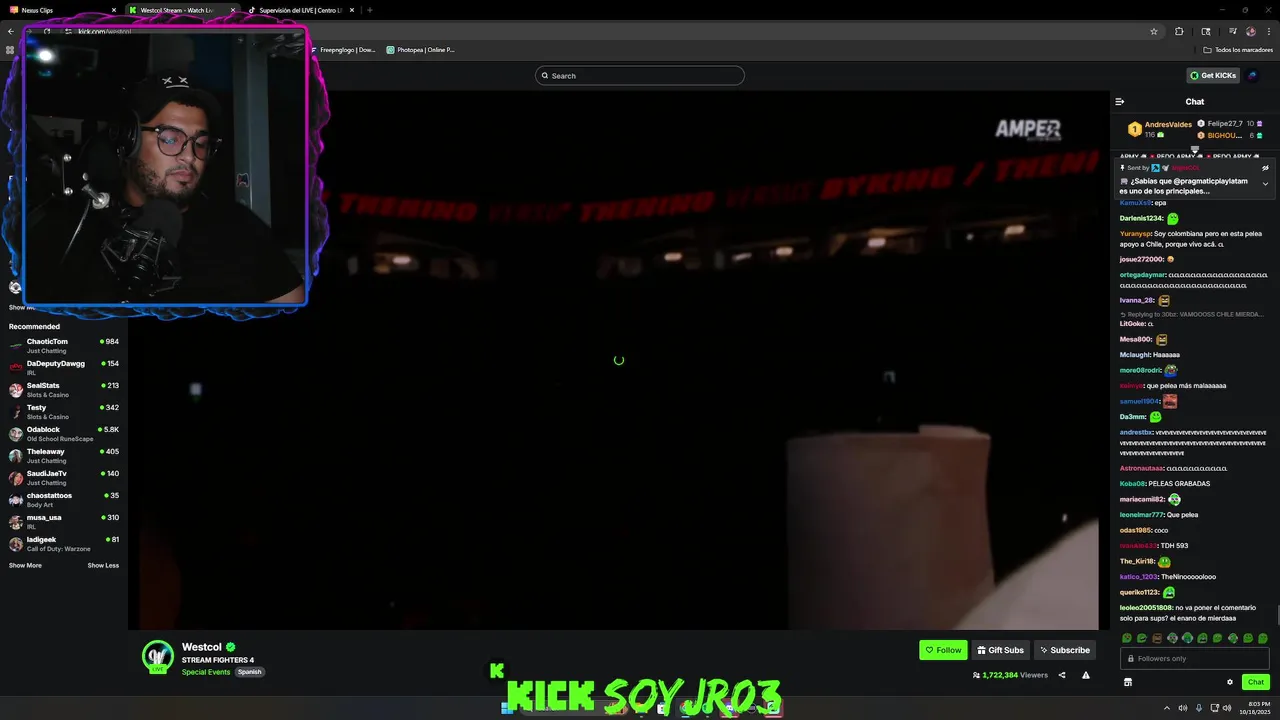1280x720 pixels.
Task: Click the Spanish language tag
Action: [249, 672]
